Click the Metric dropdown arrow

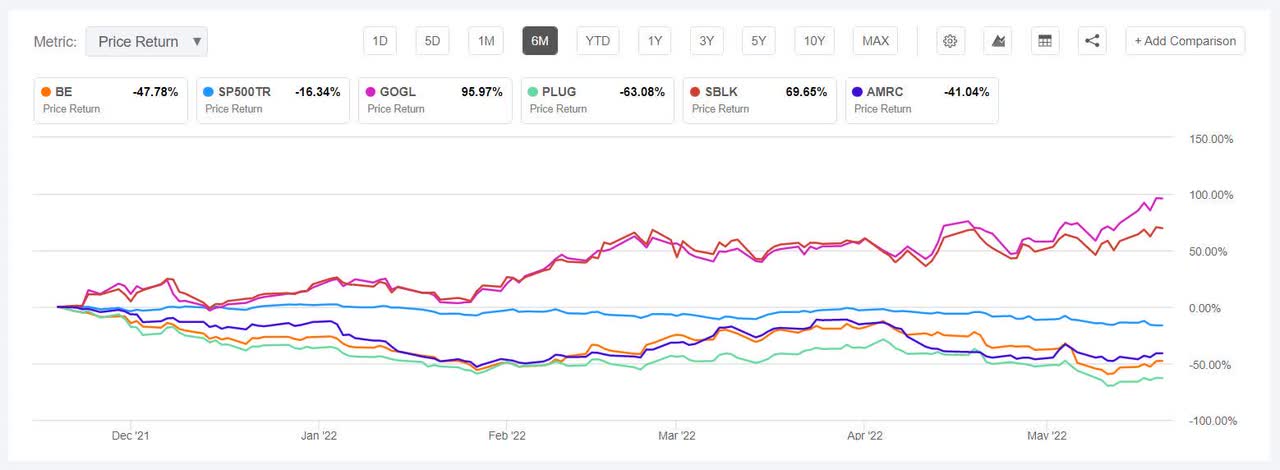coord(196,42)
